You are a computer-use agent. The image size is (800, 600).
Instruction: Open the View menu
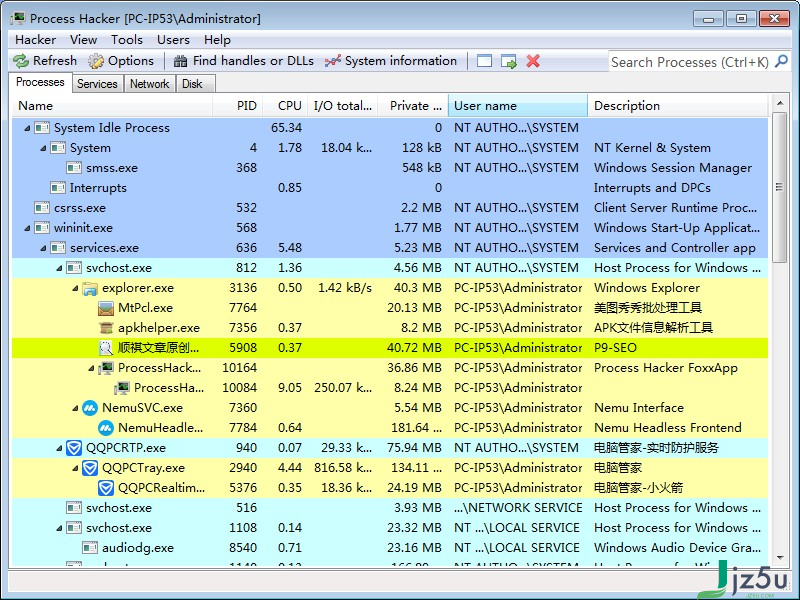click(x=83, y=40)
